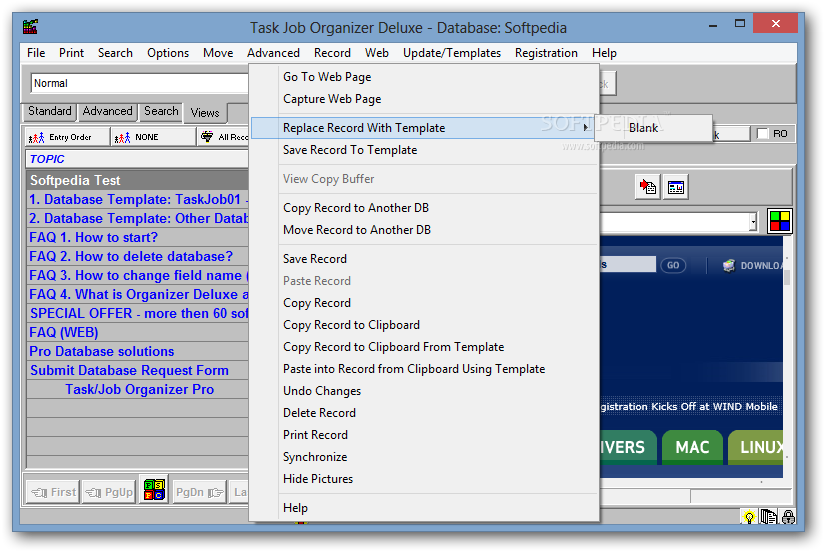Expand the dropdown arrow beside color grid
The image size is (825, 552).
[x=753, y=222]
